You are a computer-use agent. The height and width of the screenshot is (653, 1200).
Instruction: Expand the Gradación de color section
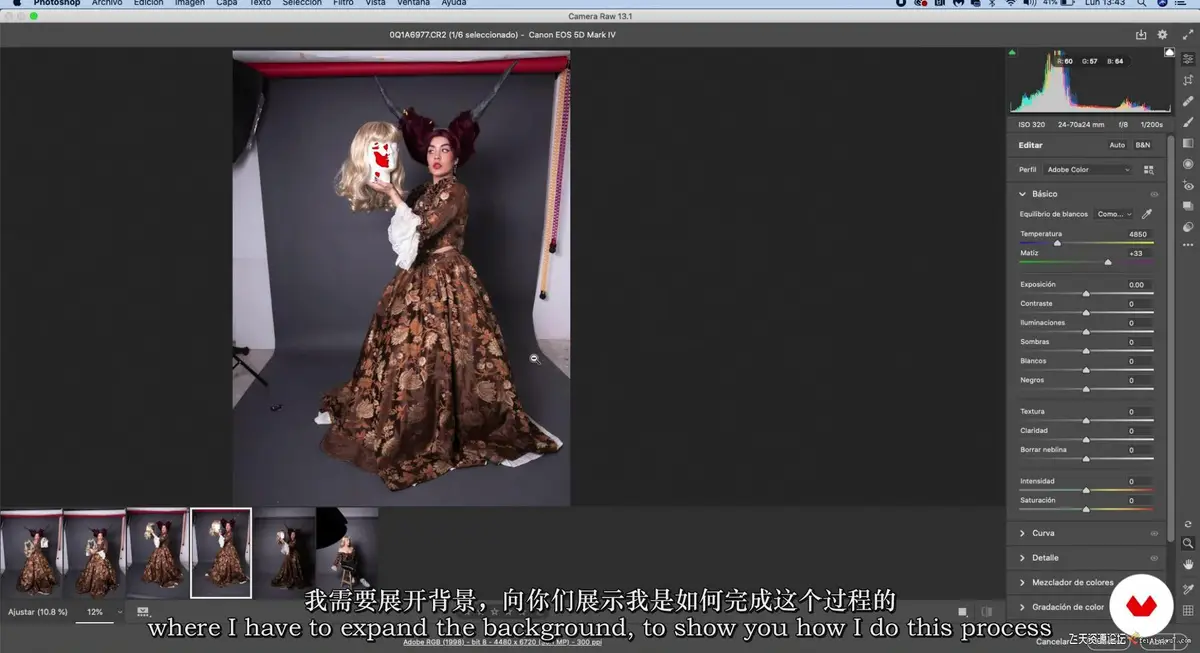(x=1022, y=607)
